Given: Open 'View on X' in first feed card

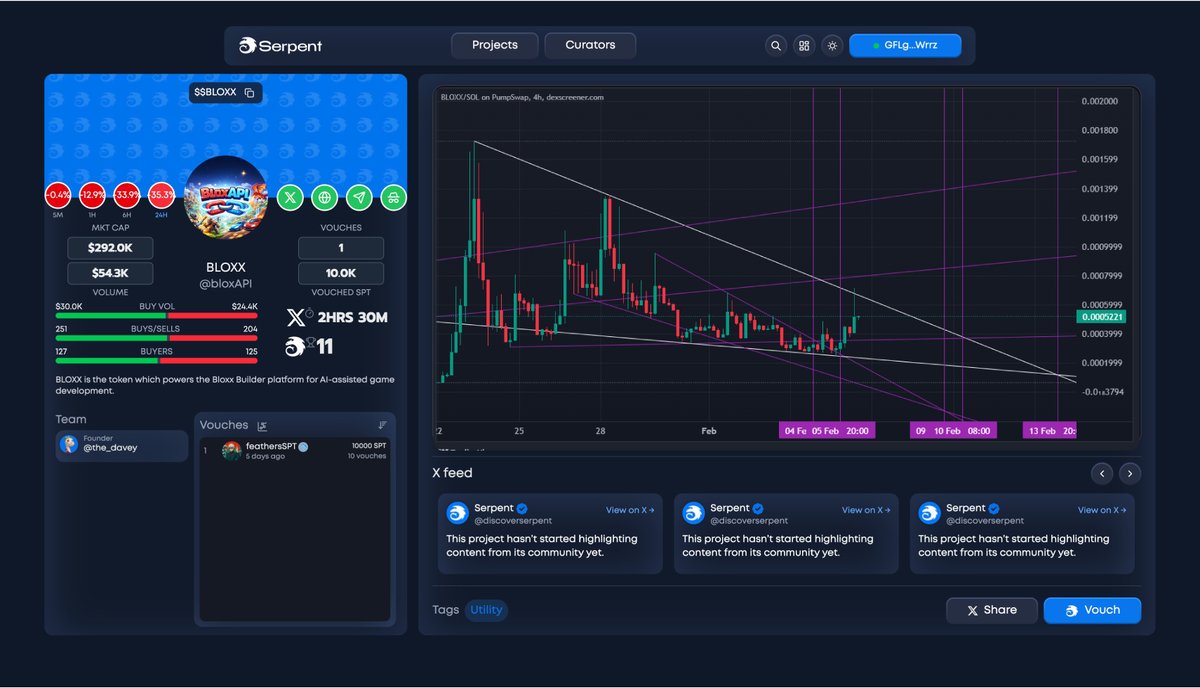Looking at the screenshot, I should point(630,510).
